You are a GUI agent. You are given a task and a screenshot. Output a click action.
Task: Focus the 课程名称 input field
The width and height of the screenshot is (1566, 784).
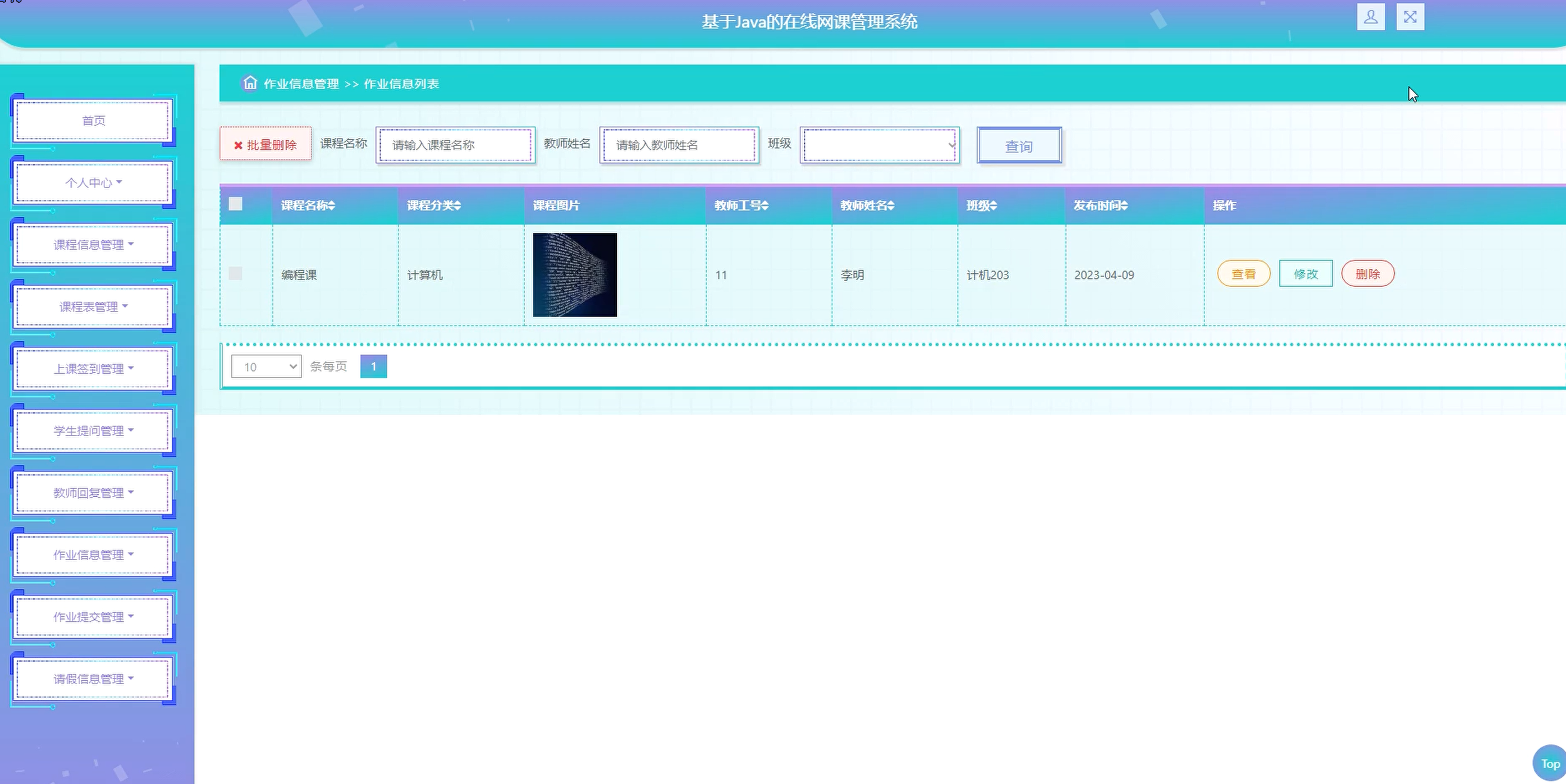[x=455, y=145]
